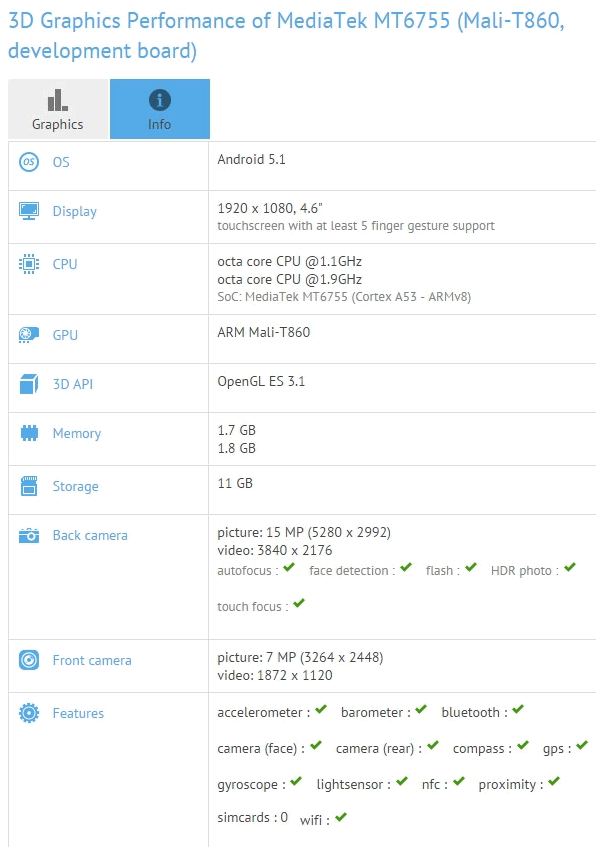Click the autofocus green check mark
596x847 pixels.
pyautogui.click(x=289, y=567)
